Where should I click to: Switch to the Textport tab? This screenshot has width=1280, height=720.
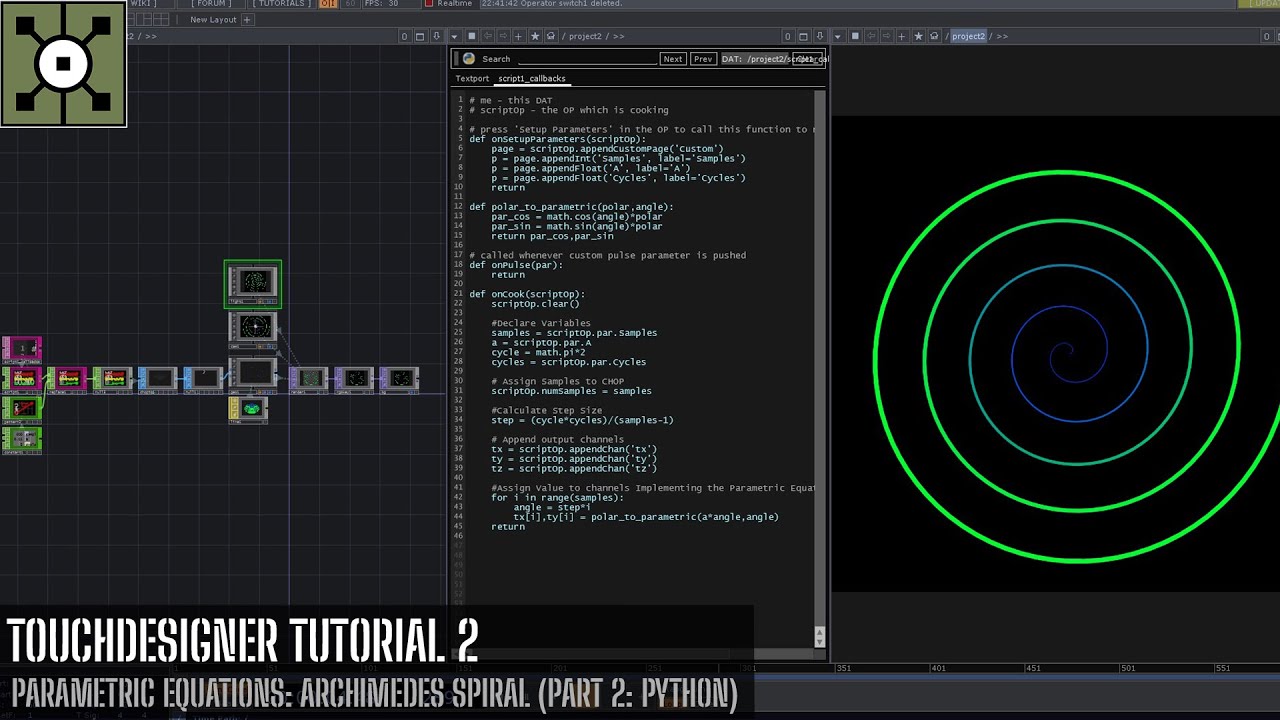point(472,78)
